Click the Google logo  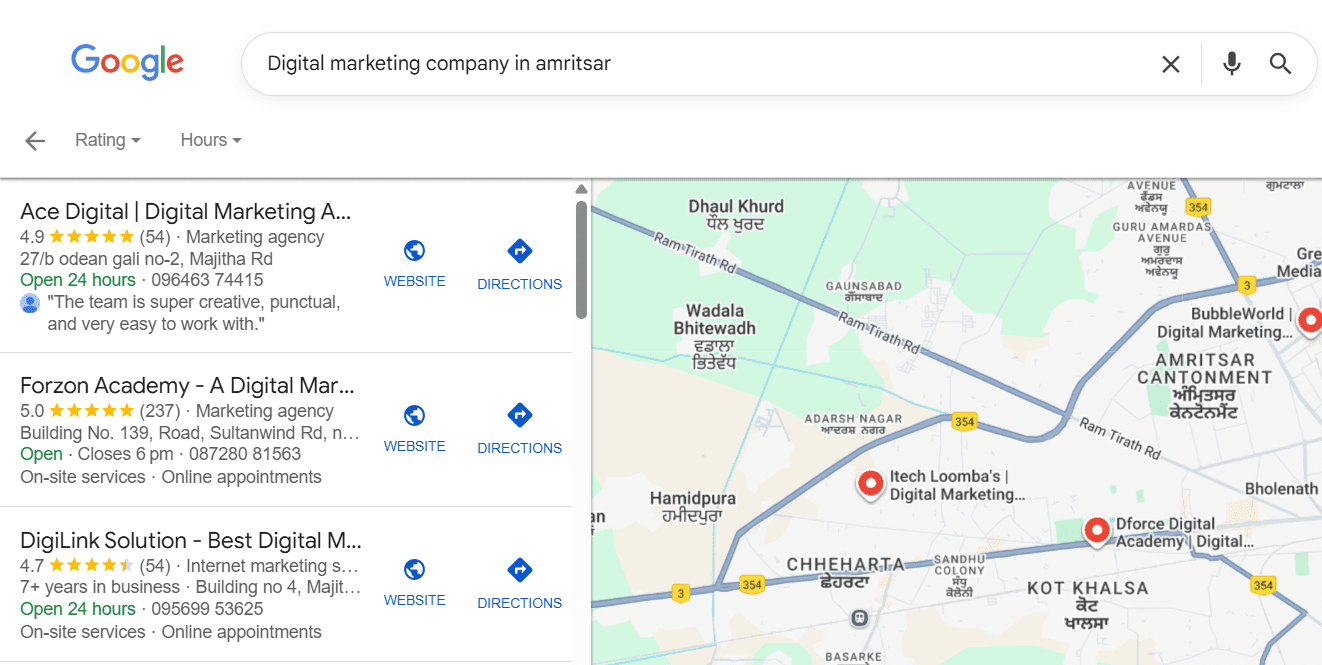point(127,62)
